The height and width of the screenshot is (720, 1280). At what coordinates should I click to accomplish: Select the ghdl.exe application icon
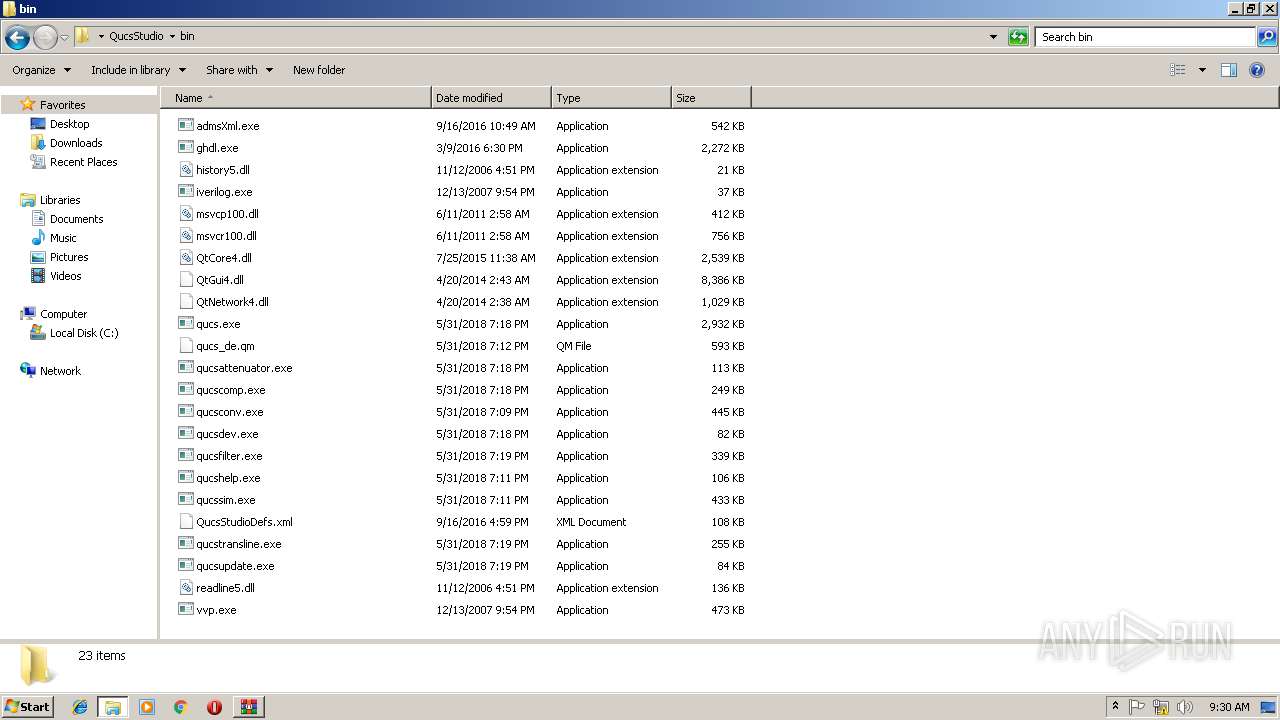[185, 148]
